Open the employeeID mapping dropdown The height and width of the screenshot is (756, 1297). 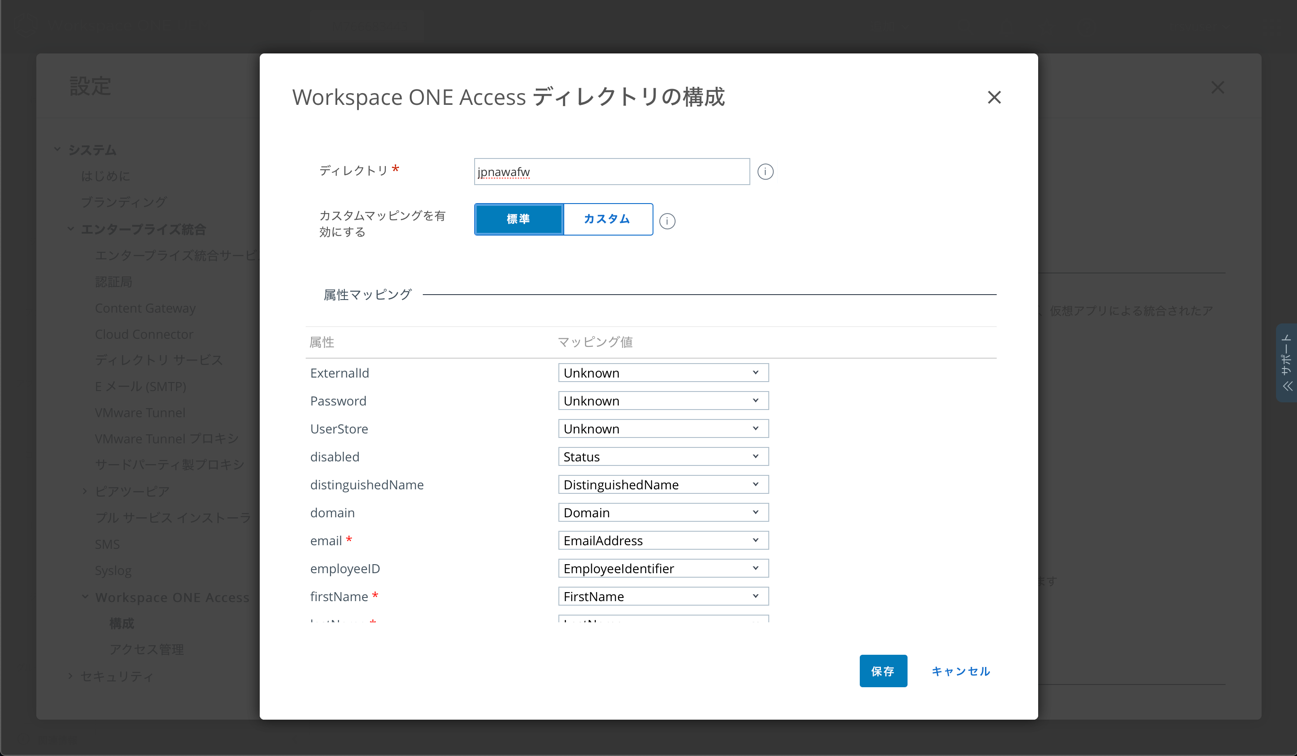pyautogui.click(x=663, y=569)
